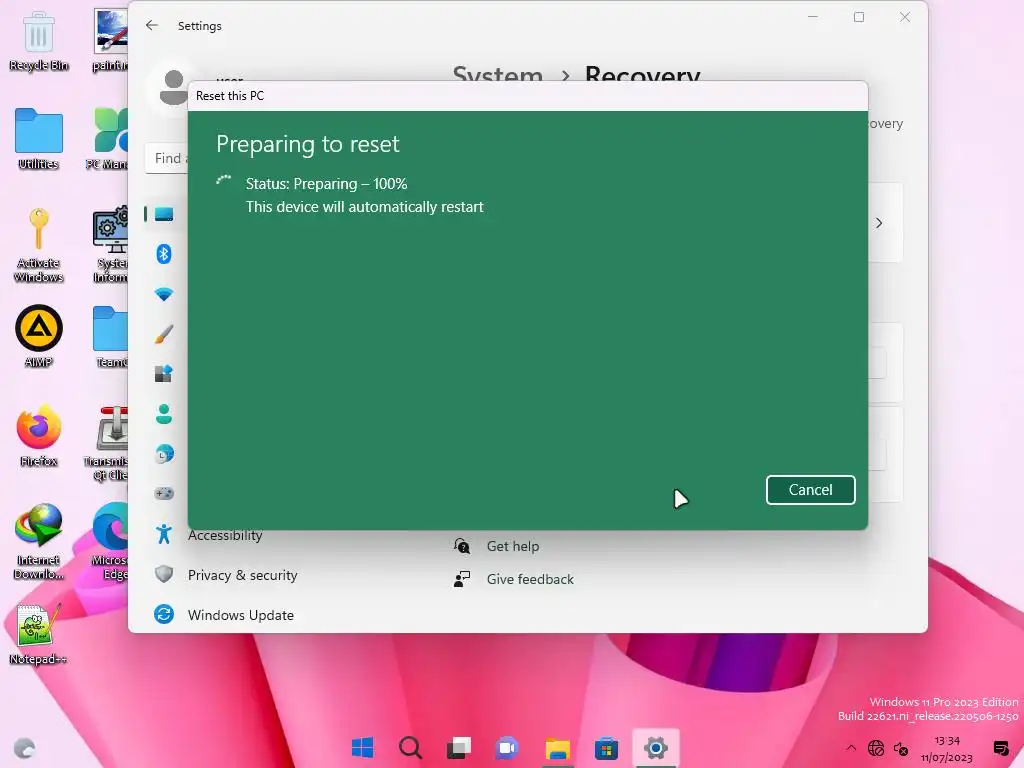Open Gaming controller icon in sidebar
This screenshot has width=1024, height=768.
coord(164,493)
